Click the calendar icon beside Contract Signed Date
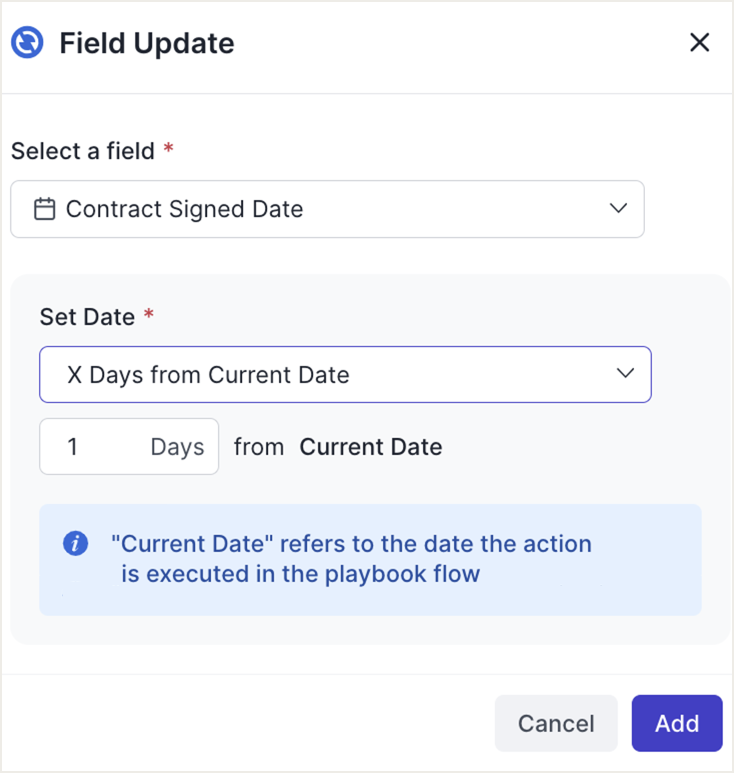 pyautogui.click(x=44, y=209)
